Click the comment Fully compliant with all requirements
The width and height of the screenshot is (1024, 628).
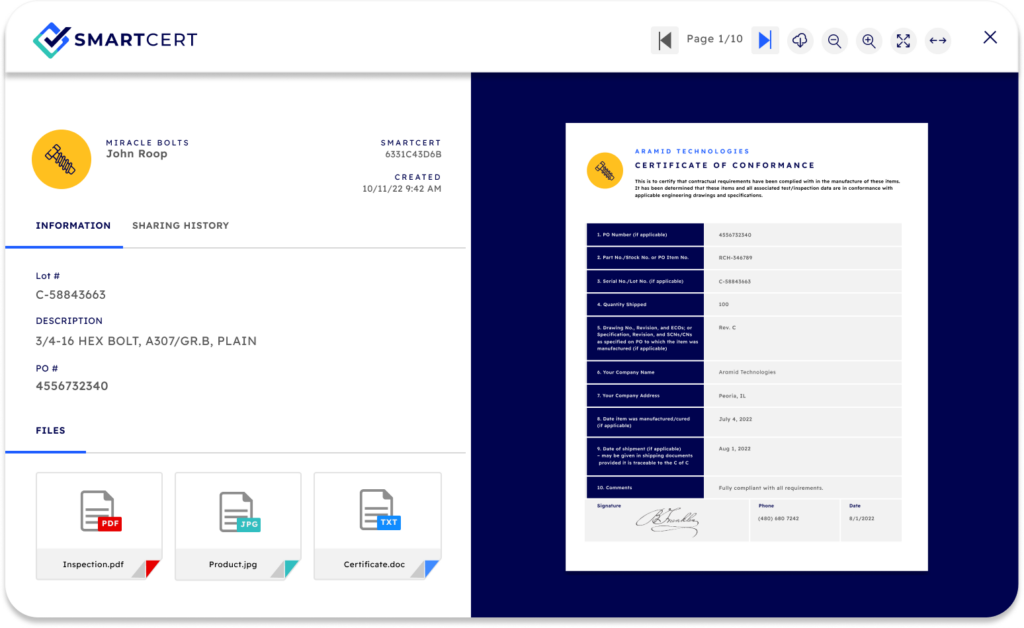(771, 488)
